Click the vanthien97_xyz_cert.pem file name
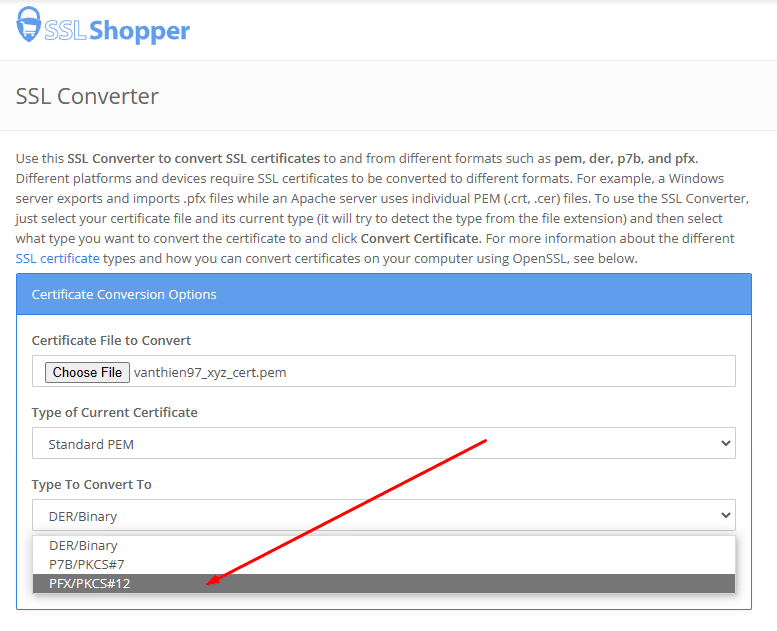The width and height of the screenshot is (777, 631). click(210, 373)
